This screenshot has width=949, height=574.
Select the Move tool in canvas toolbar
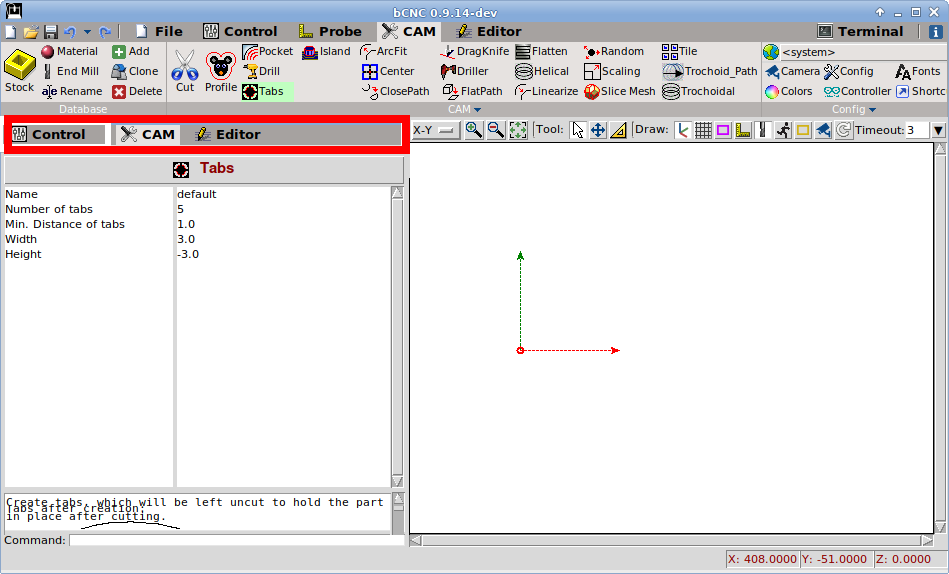coord(598,130)
